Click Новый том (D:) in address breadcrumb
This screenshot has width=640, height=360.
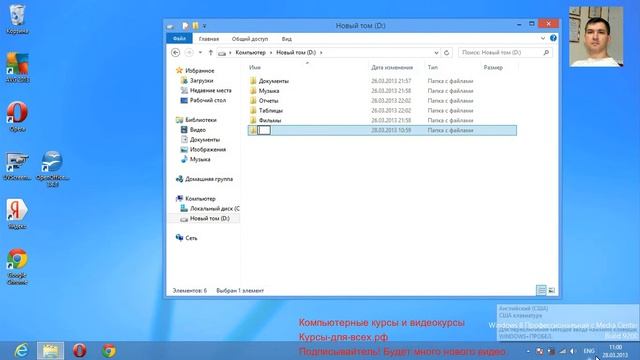(296, 53)
